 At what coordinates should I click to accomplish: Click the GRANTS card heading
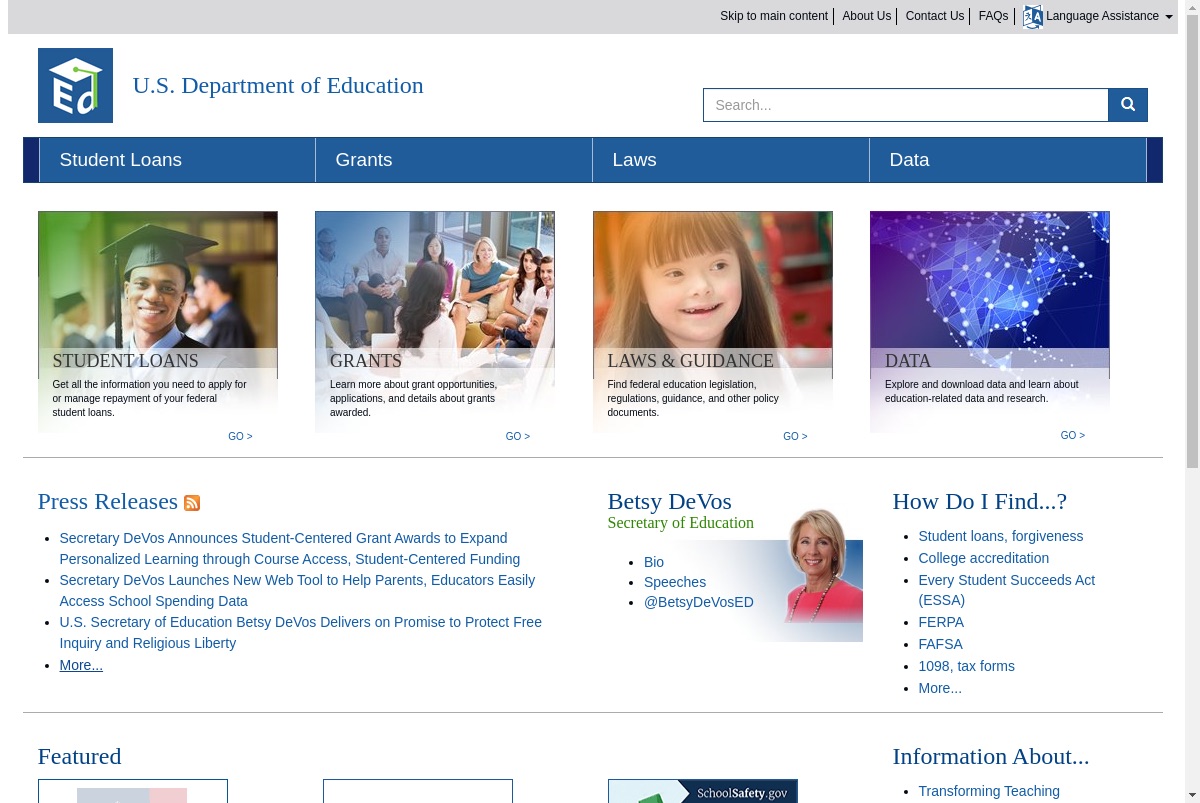click(366, 361)
